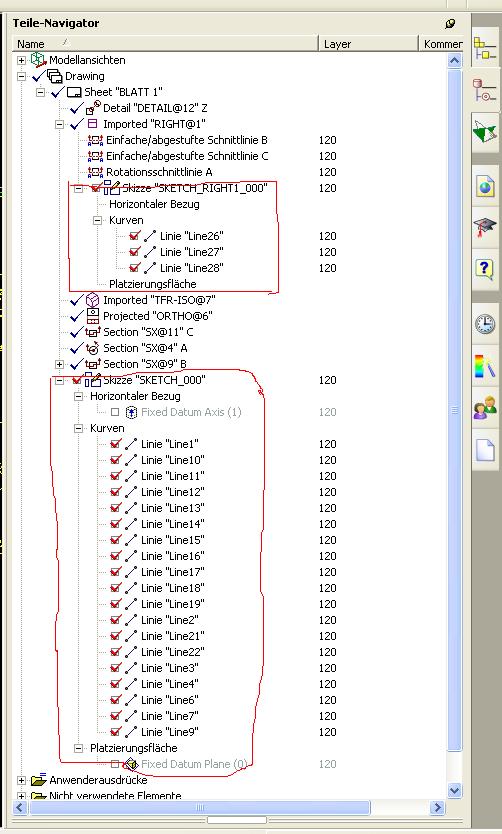This screenshot has width=502, height=834.
Task: Open the graduation cap training tab
Action: tap(485, 227)
